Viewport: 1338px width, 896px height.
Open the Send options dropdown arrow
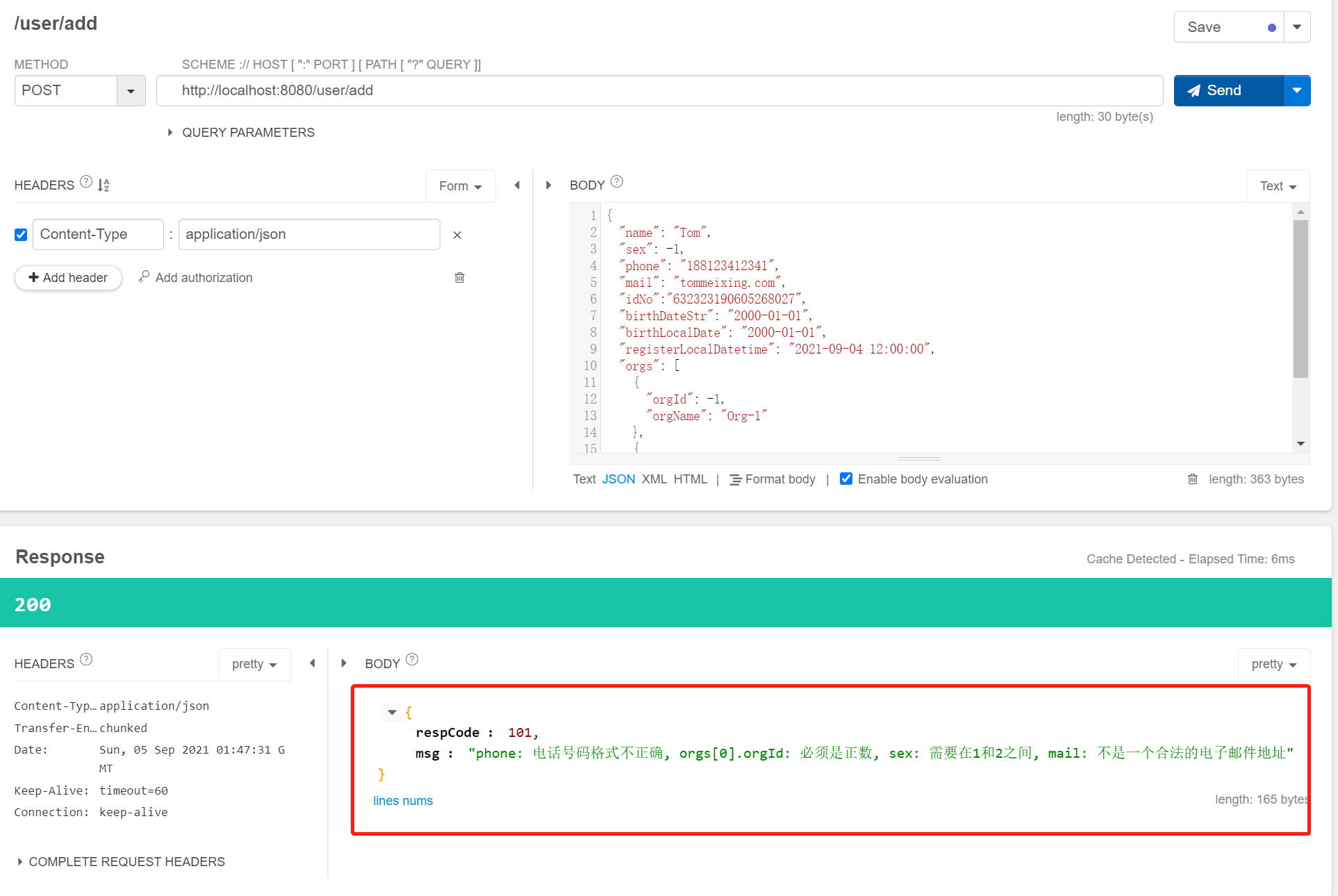(1296, 91)
